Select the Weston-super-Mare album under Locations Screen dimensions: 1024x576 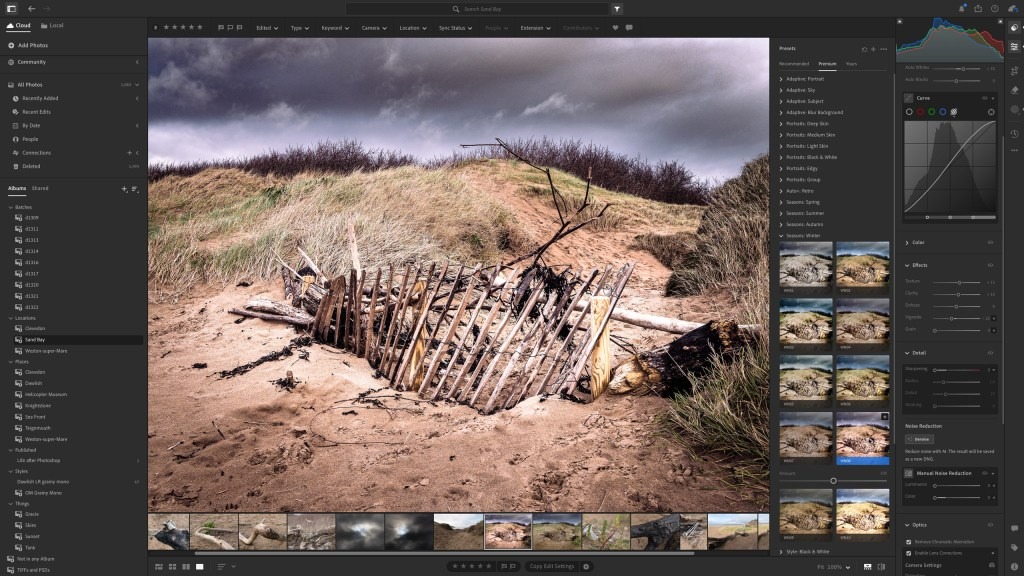(46, 351)
